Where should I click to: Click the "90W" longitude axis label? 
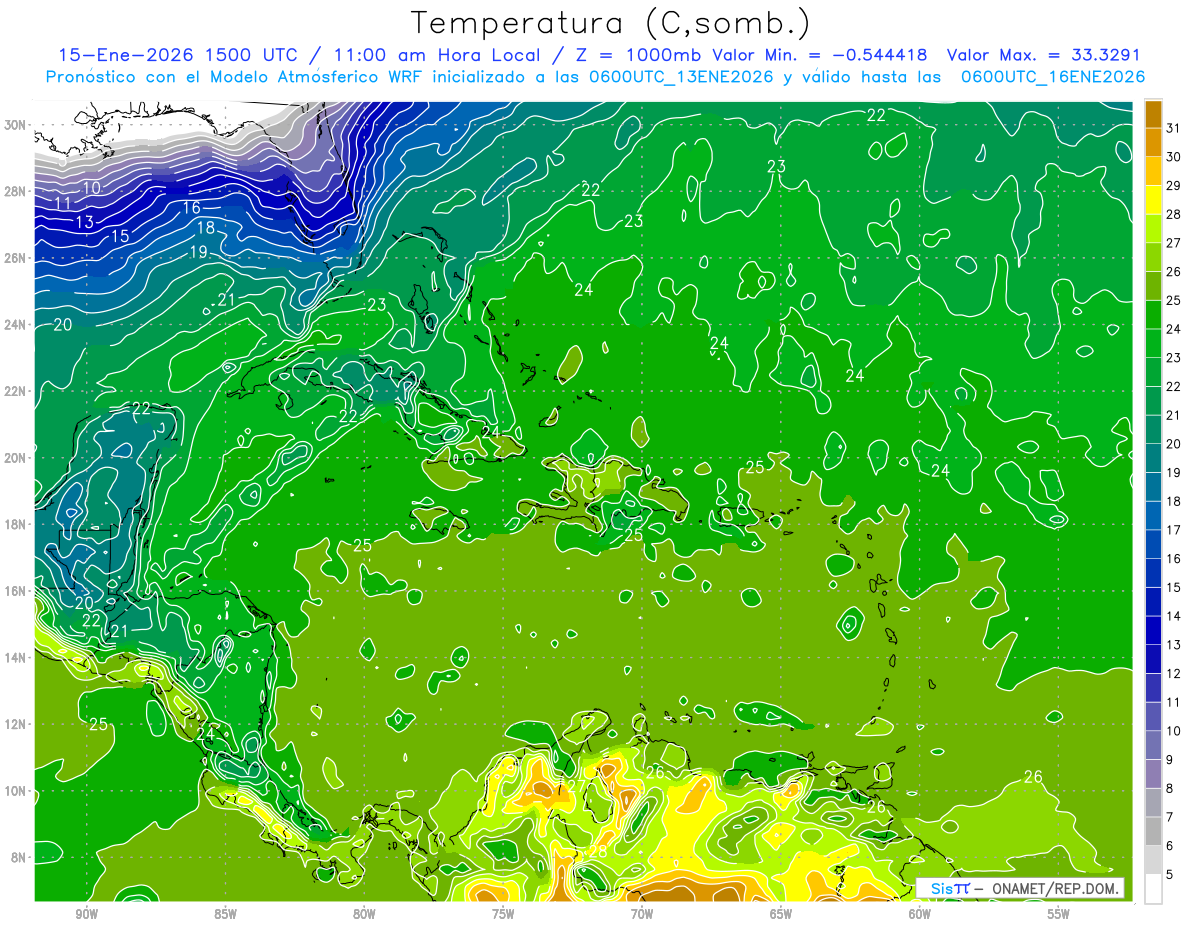click(86, 915)
